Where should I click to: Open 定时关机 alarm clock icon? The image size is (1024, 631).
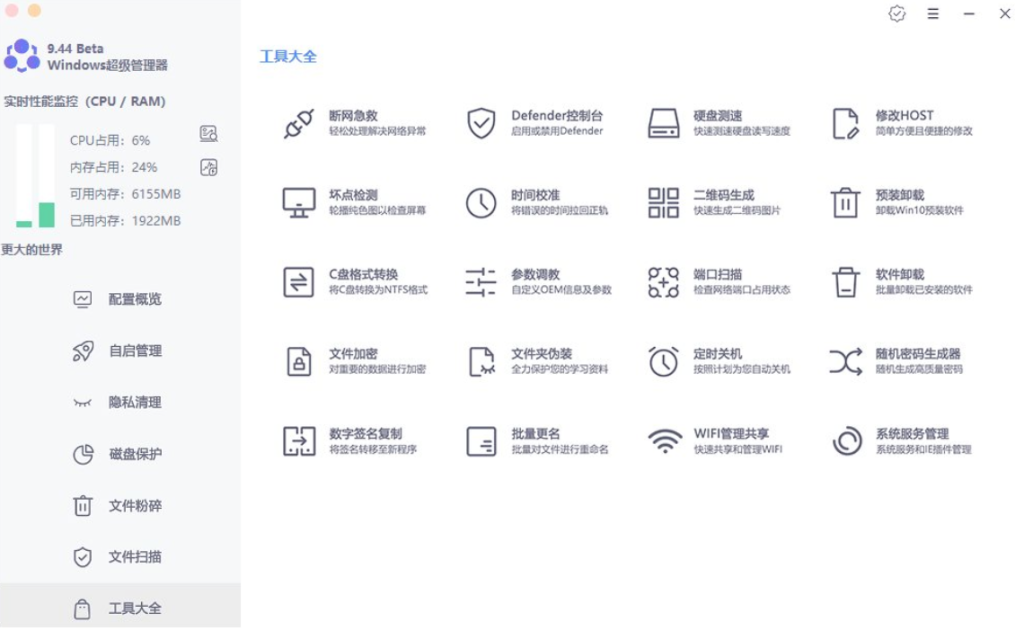pyautogui.click(x=664, y=362)
